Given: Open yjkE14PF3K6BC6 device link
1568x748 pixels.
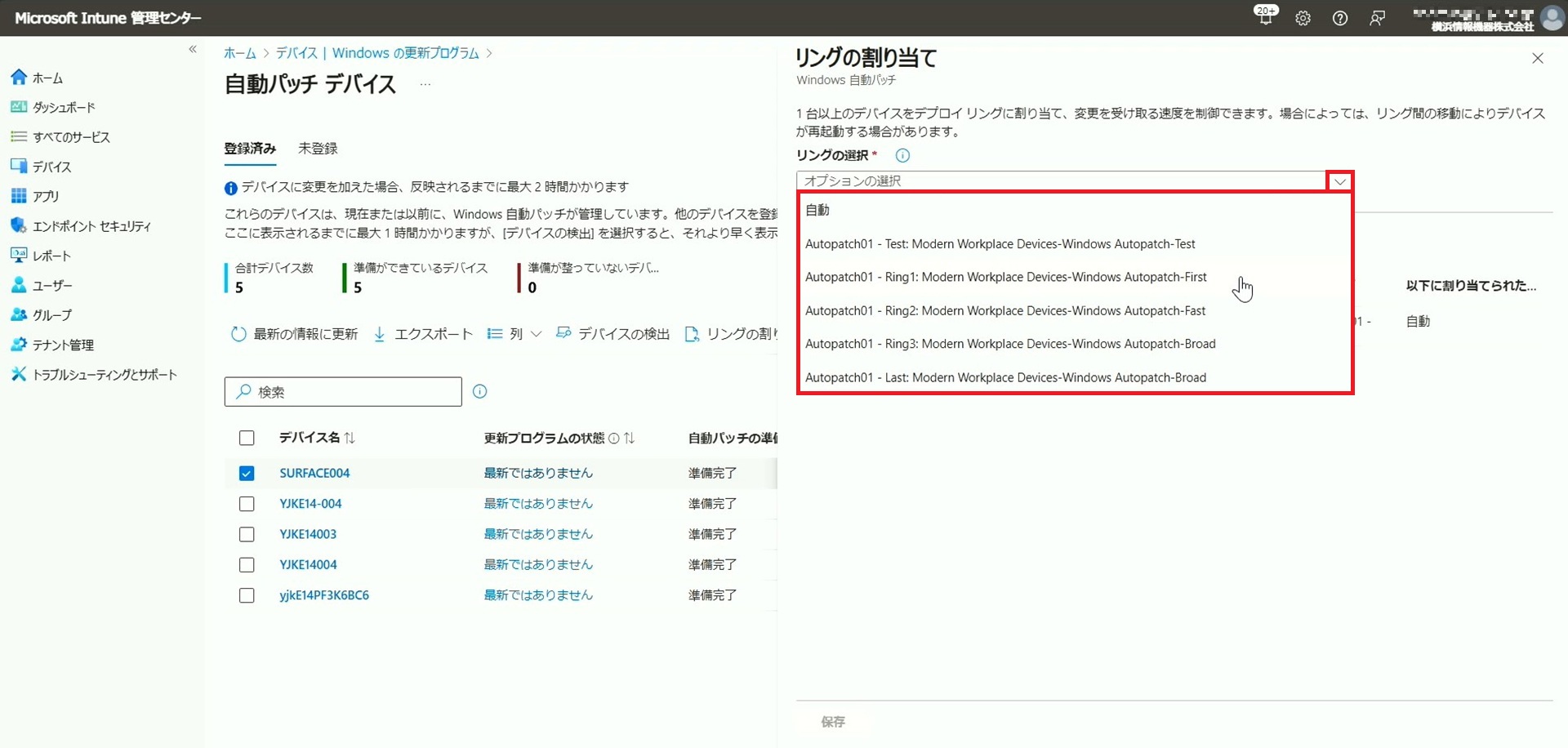Looking at the screenshot, I should [x=324, y=595].
